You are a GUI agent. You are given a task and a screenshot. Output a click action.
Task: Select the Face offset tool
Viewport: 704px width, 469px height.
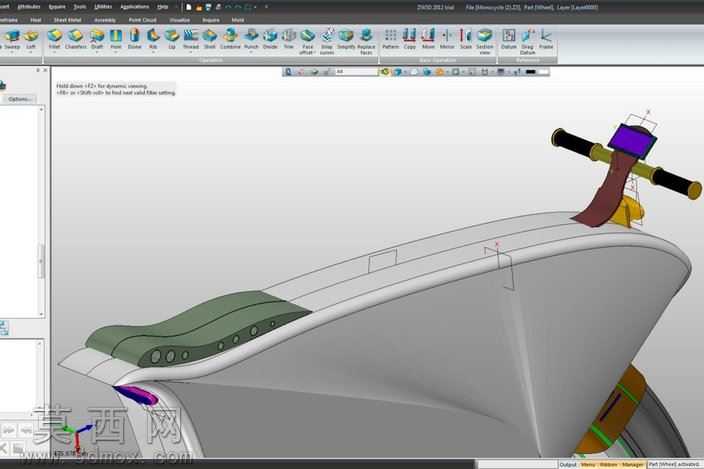click(308, 42)
